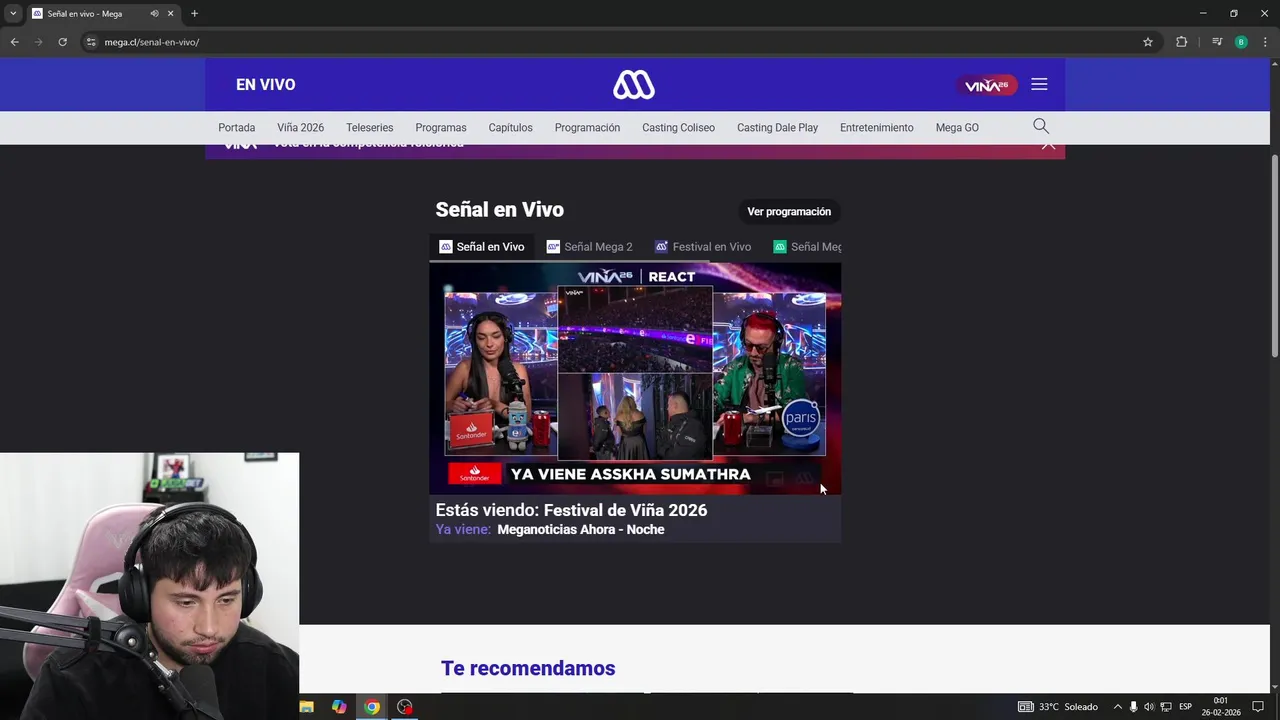Open the clock showing 26-02-2026
1280x720 pixels.
tap(1221, 707)
